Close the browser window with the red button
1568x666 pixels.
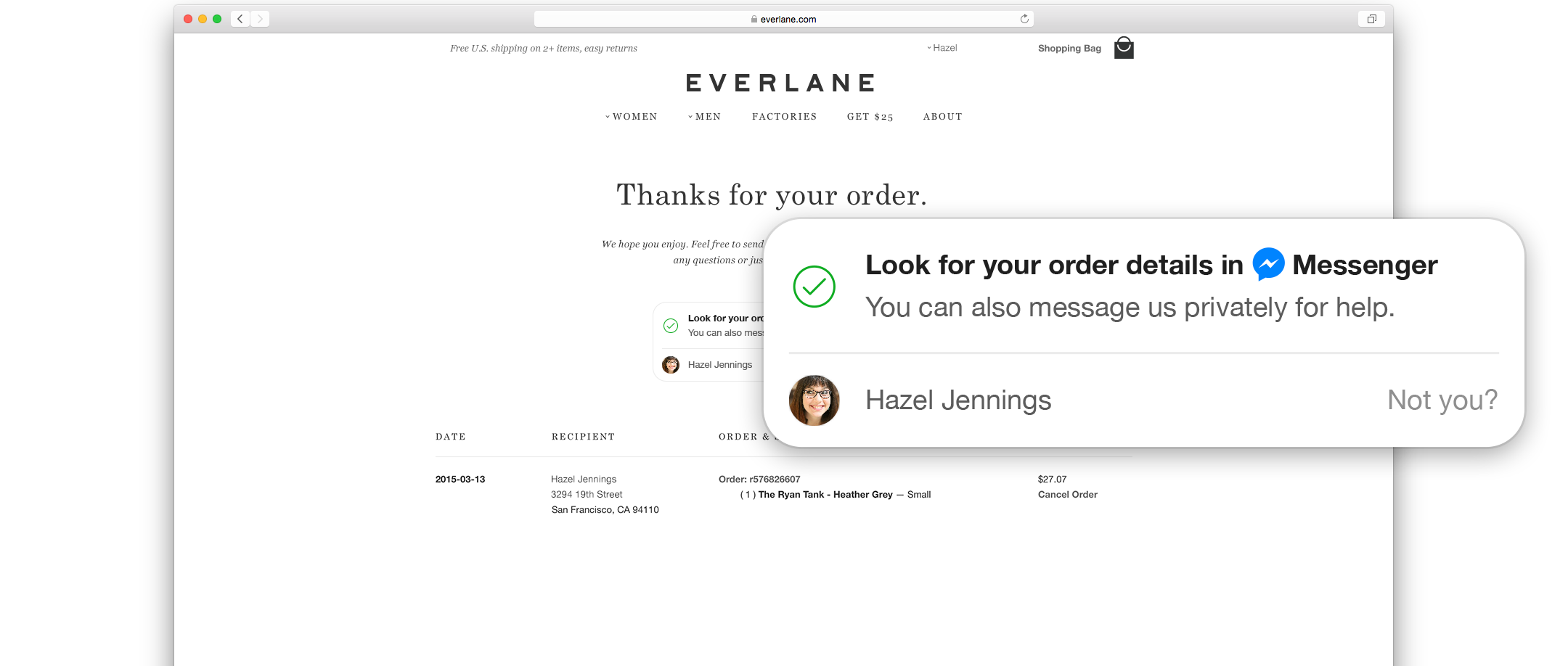(x=188, y=19)
